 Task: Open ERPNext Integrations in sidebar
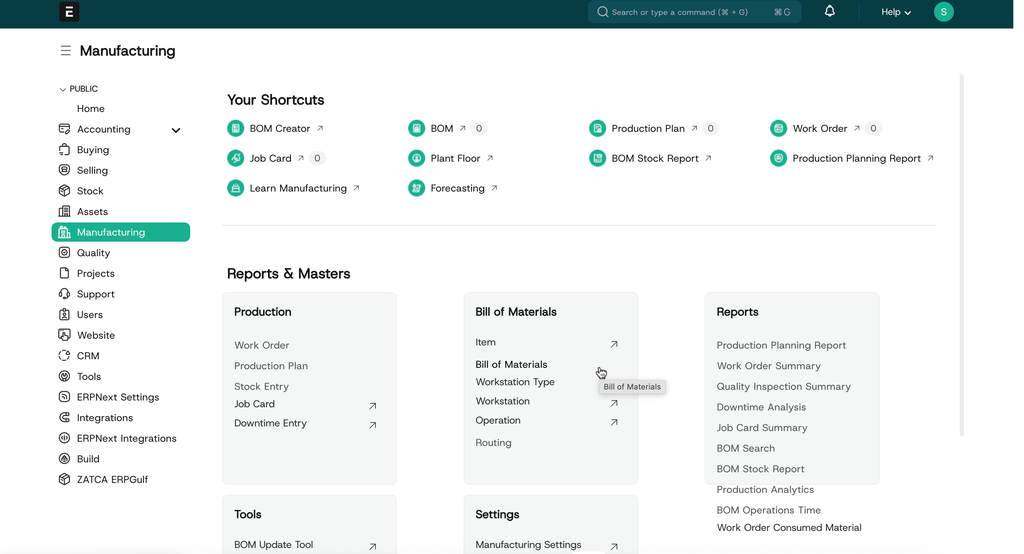(x=127, y=438)
